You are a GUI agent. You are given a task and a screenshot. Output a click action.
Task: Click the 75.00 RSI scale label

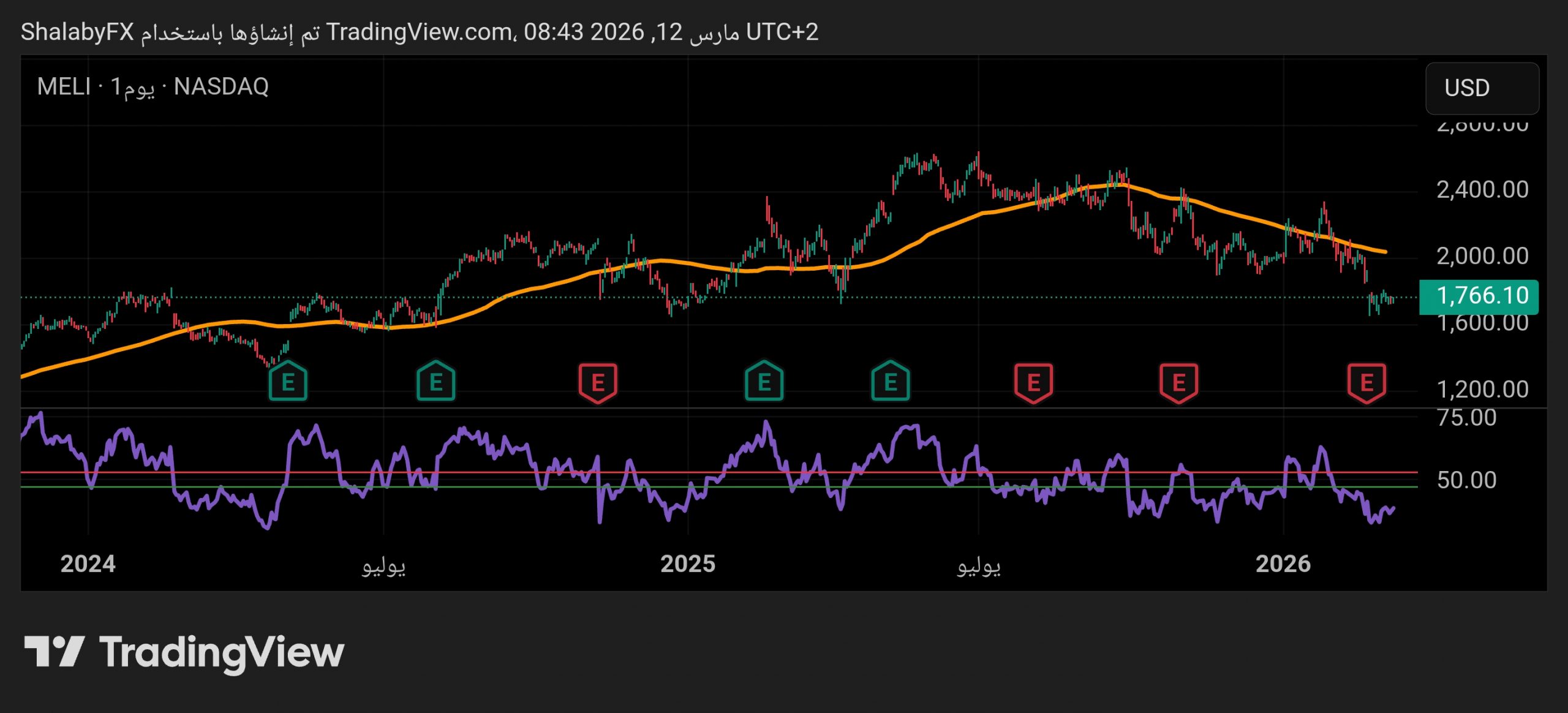point(1466,418)
